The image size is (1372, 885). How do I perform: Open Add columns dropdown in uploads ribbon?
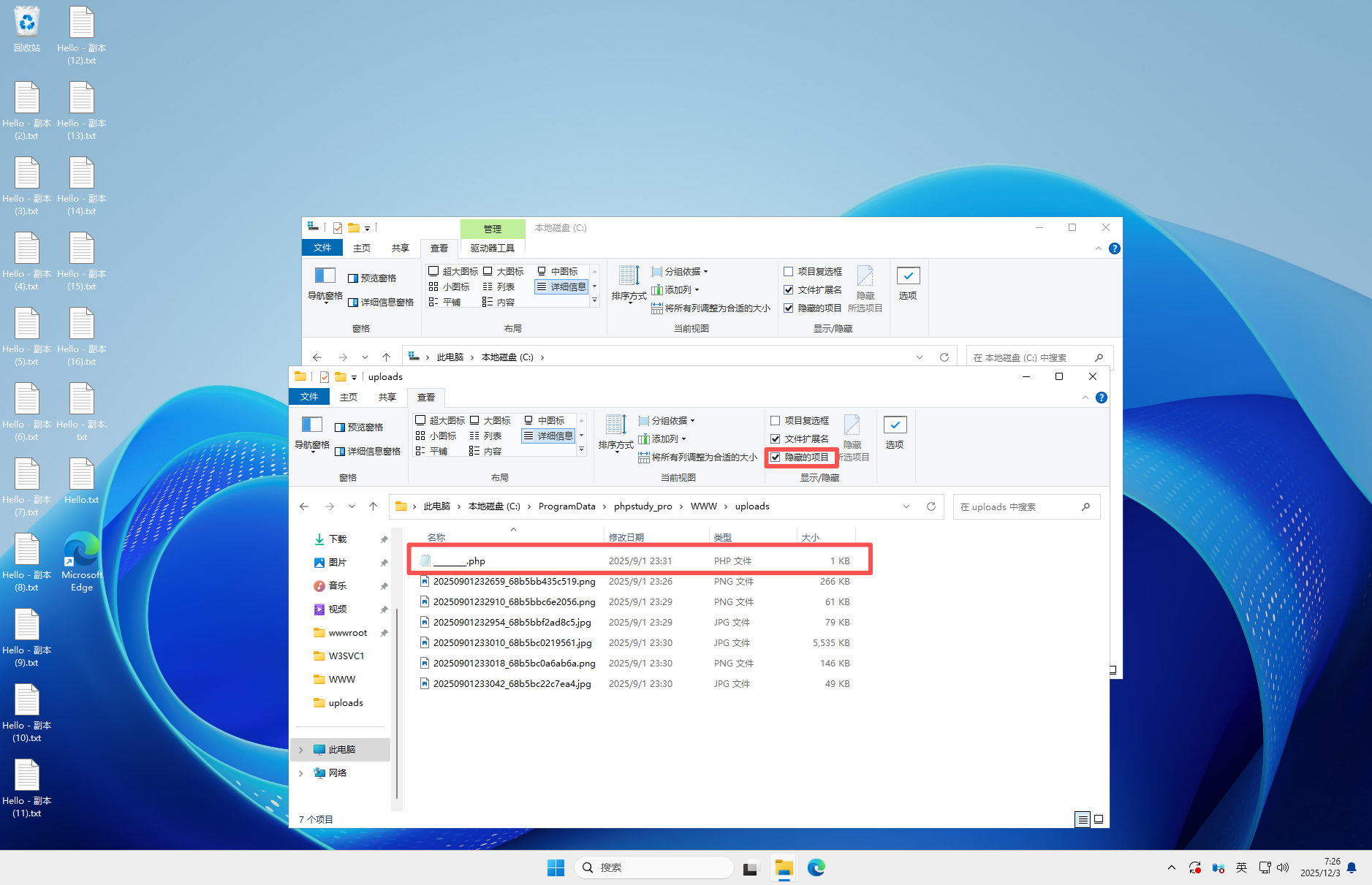tap(662, 438)
